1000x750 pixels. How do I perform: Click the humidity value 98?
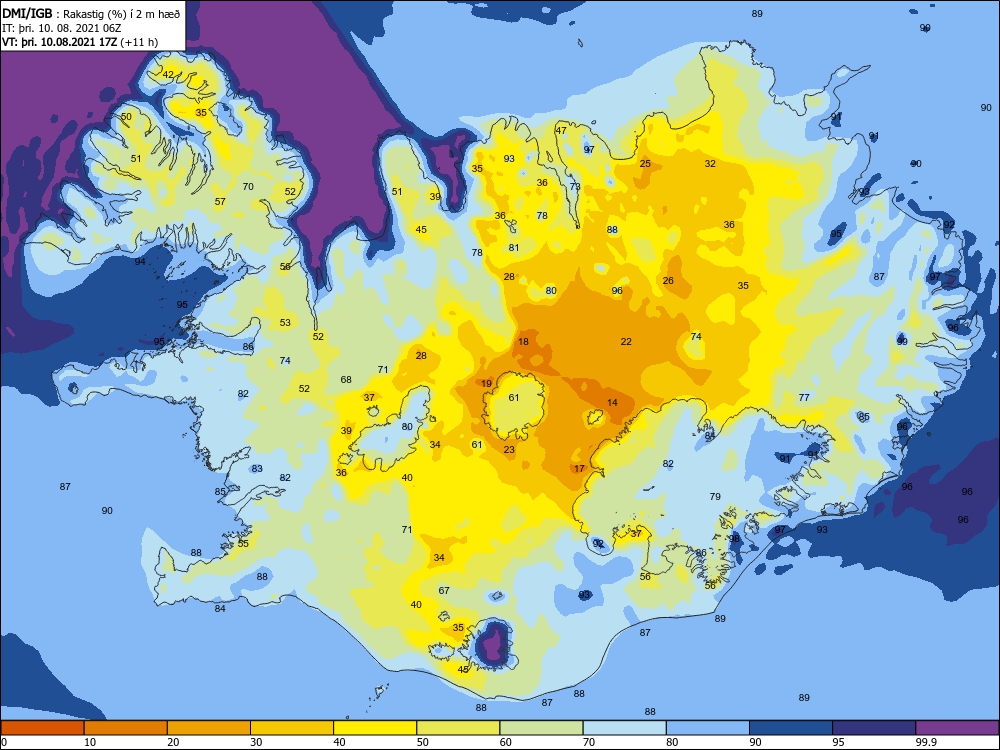click(734, 539)
